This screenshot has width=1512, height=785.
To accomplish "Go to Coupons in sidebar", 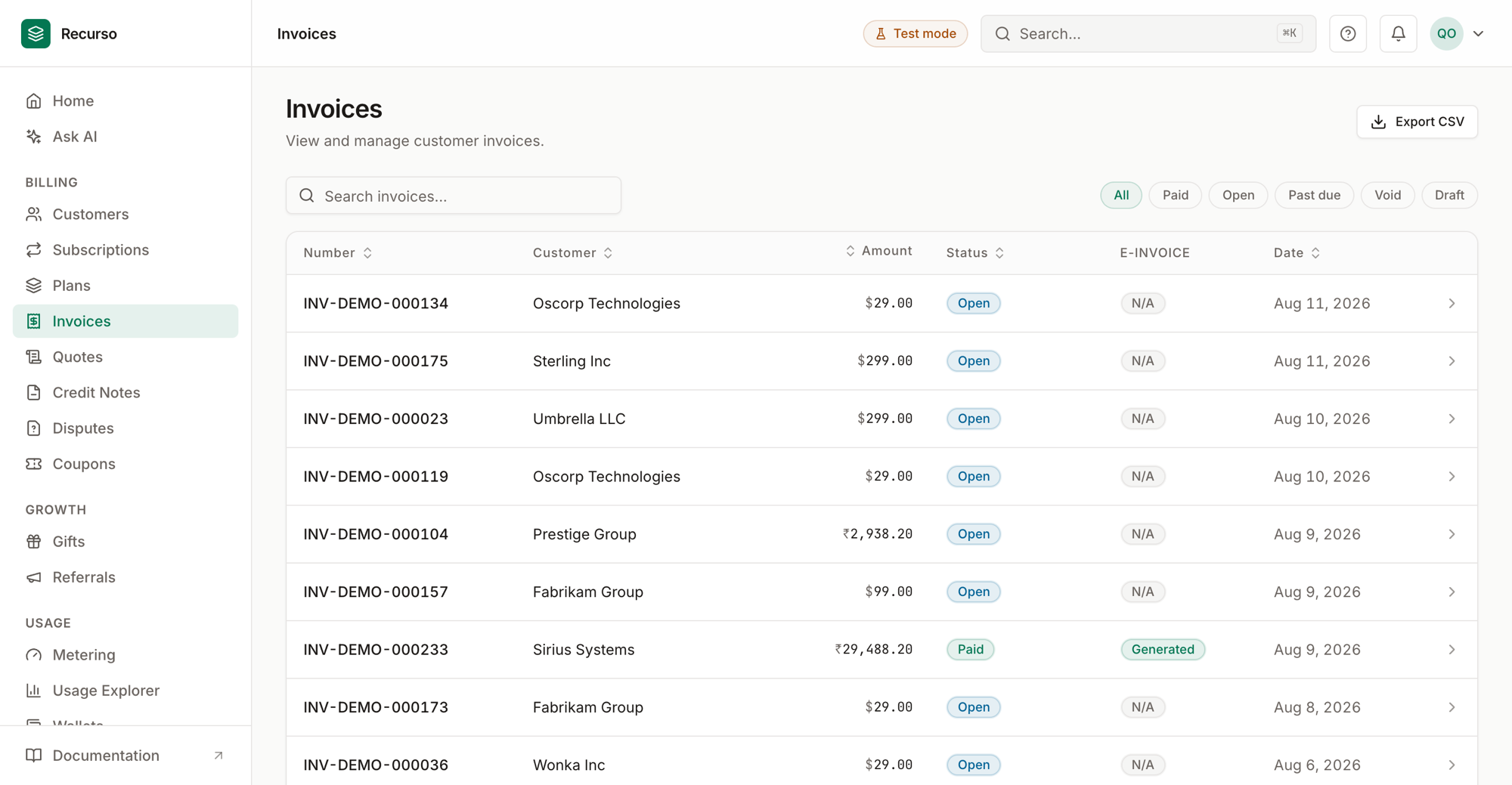I will click(125, 463).
